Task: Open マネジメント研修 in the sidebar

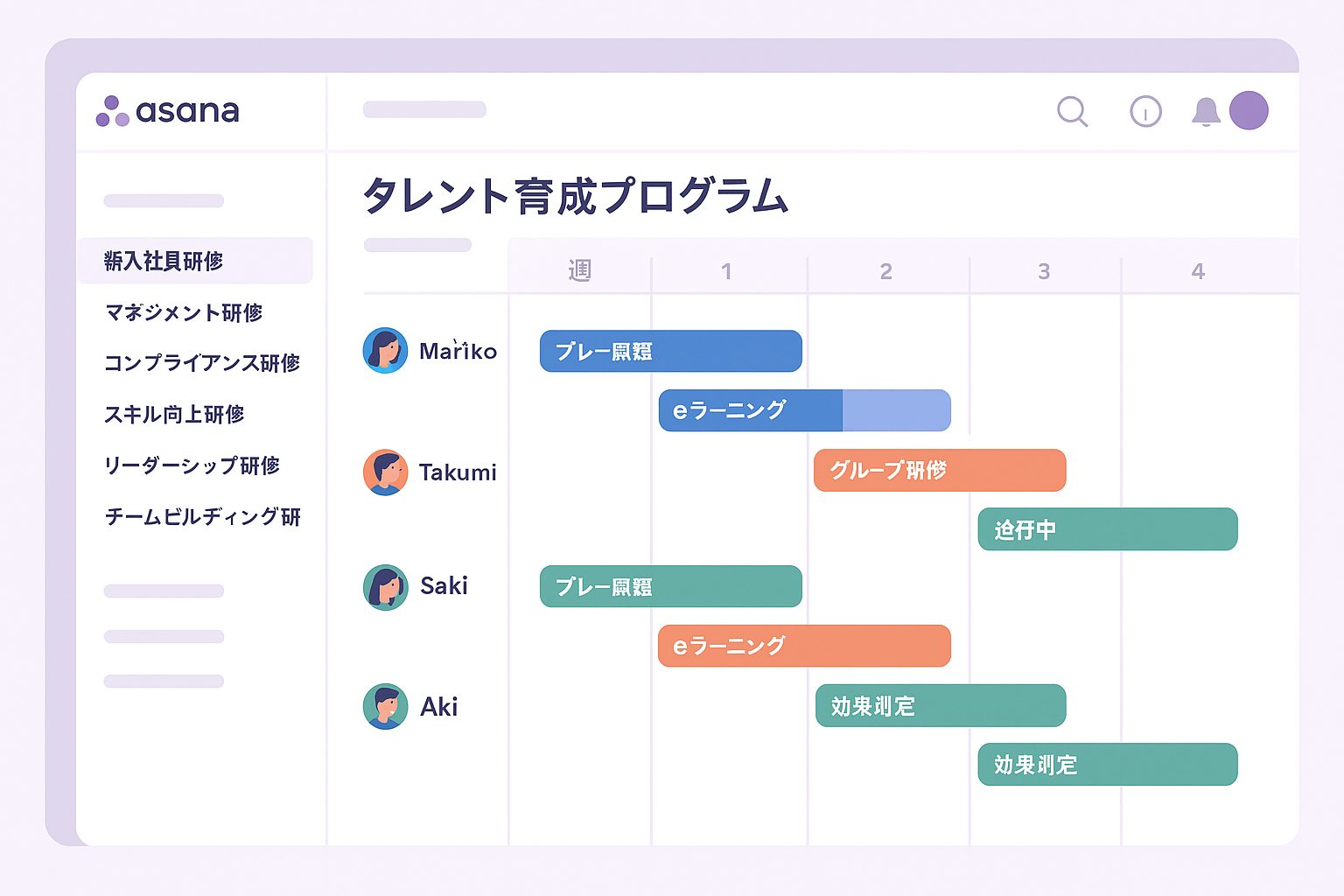Action: point(184,312)
